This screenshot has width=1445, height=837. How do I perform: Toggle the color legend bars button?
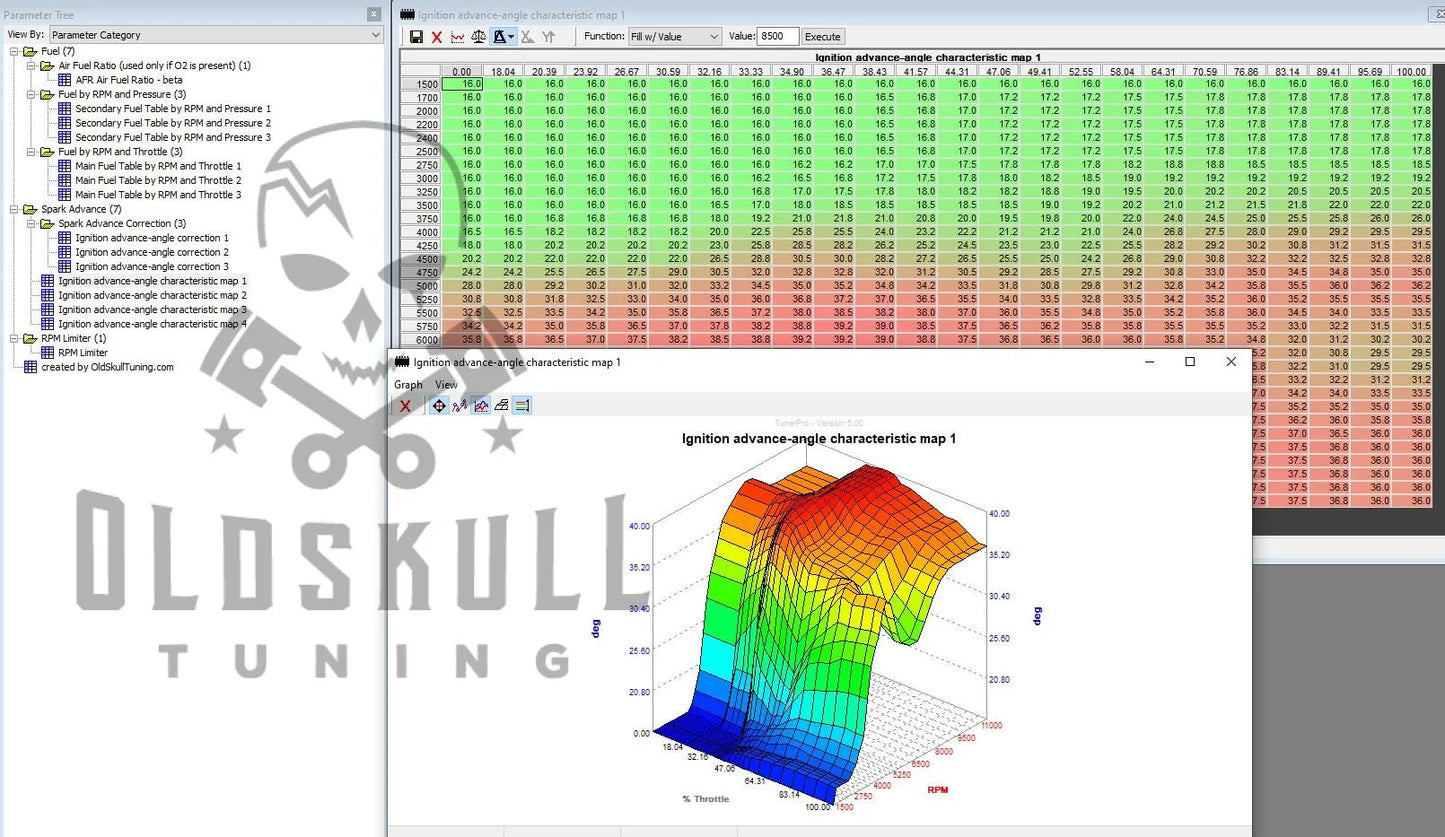click(522, 406)
